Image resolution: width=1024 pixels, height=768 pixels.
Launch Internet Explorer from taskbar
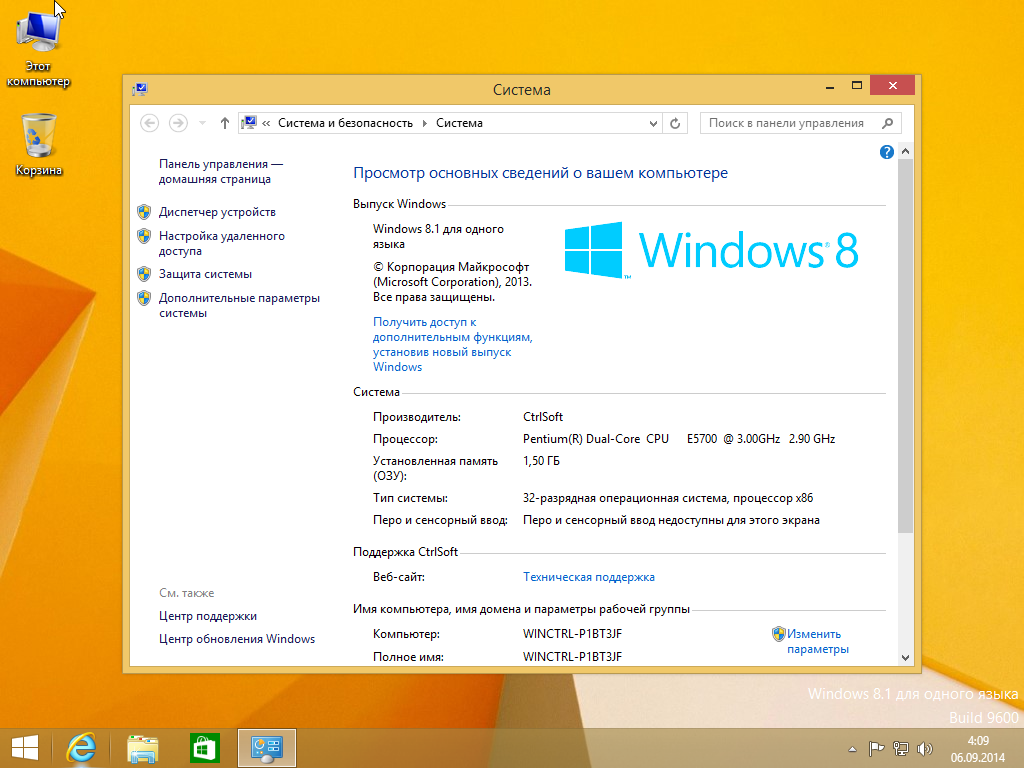82,748
